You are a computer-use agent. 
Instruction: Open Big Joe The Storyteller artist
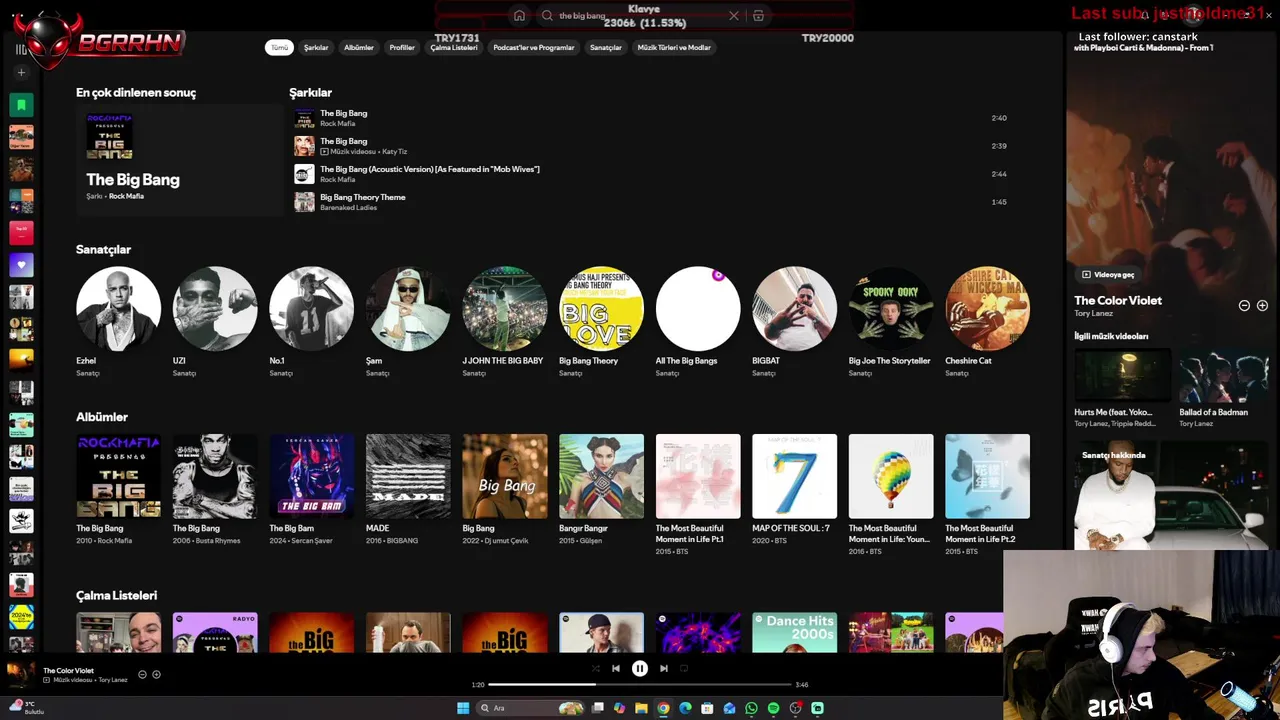coord(891,308)
